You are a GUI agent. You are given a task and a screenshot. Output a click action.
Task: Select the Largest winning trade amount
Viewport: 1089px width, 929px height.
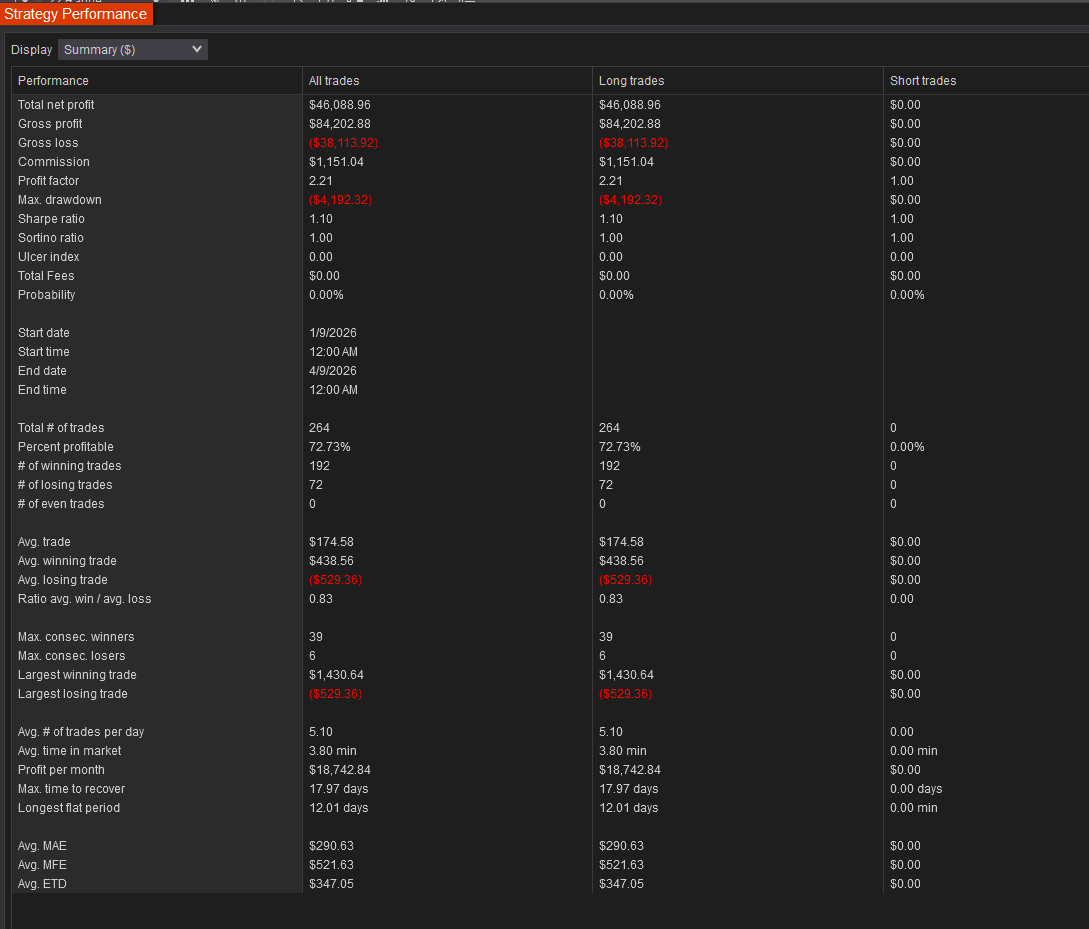tap(337, 674)
